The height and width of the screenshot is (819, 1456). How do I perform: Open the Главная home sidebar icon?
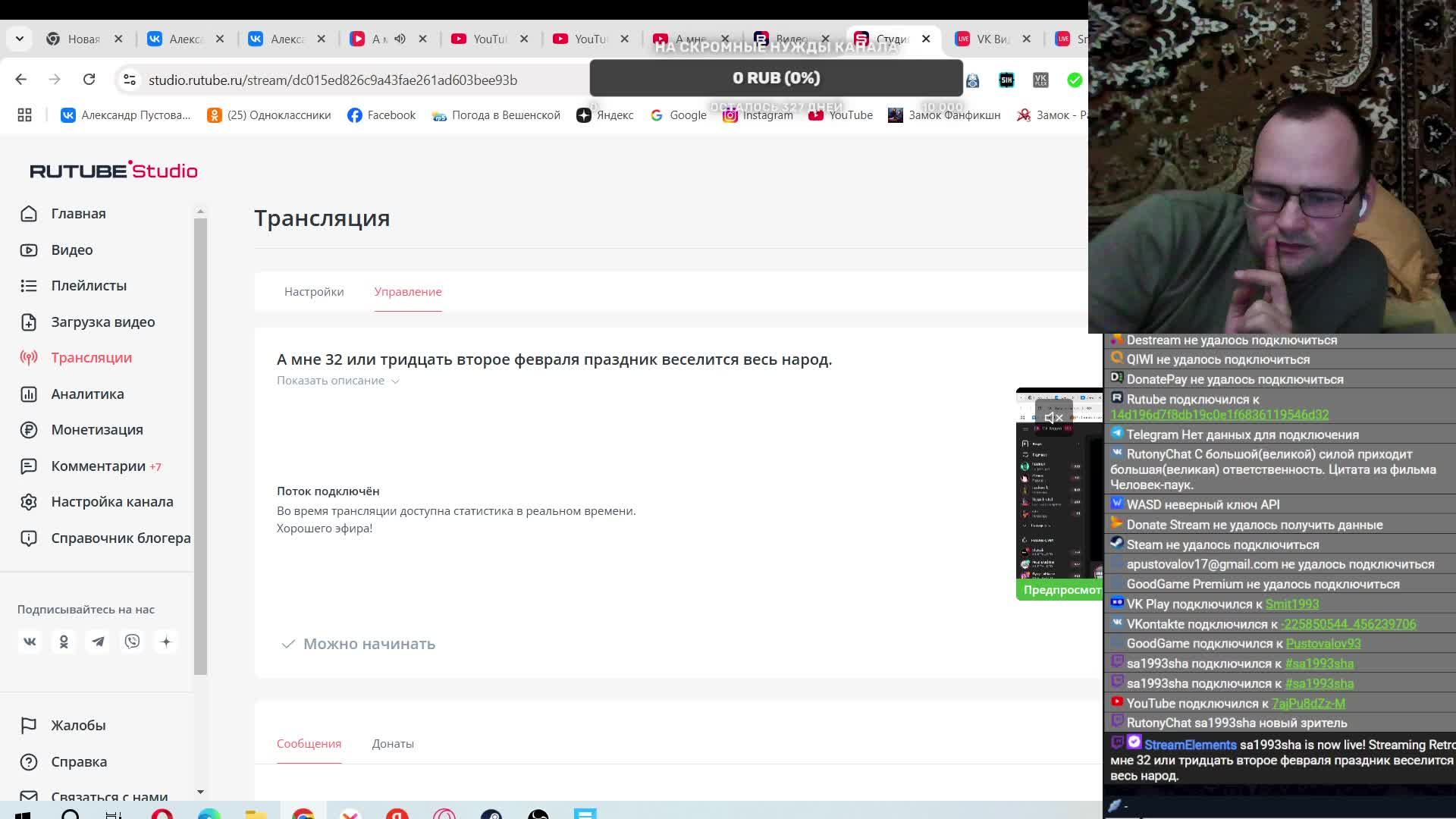pos(29,214)
